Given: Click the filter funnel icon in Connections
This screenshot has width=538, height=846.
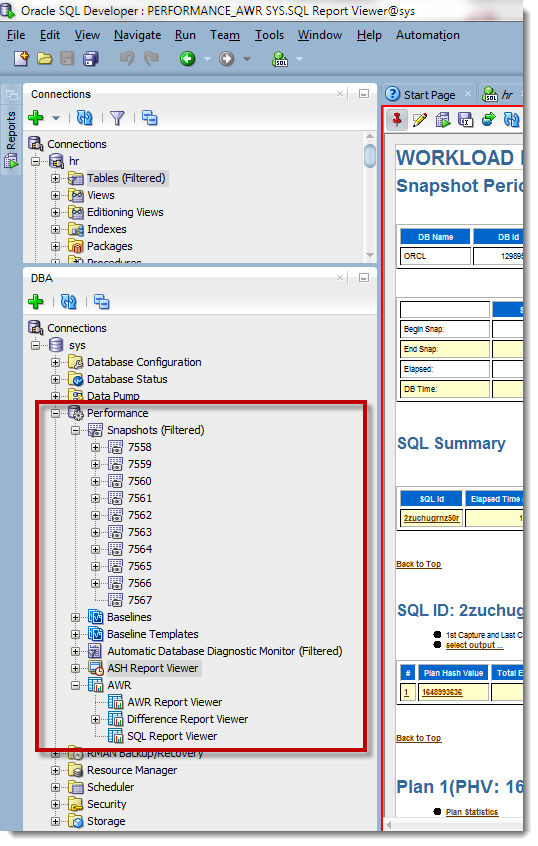Looking at the screenshot, I should pyautogui.click(x=117, y=118).
